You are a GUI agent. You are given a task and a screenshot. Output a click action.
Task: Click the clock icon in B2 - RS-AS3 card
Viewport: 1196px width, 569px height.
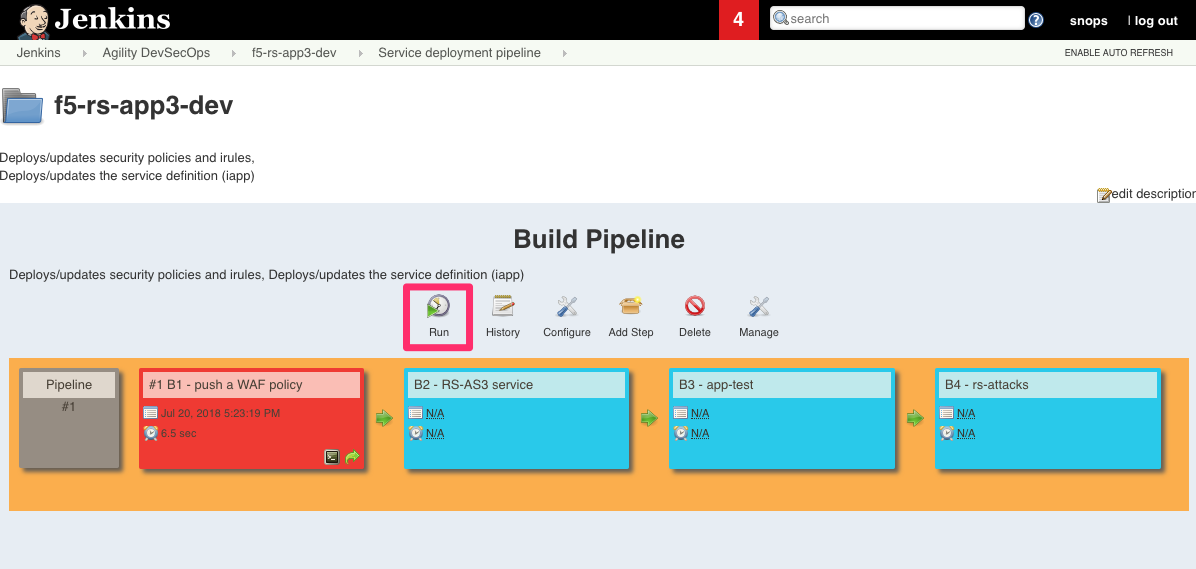pos(416,433)
